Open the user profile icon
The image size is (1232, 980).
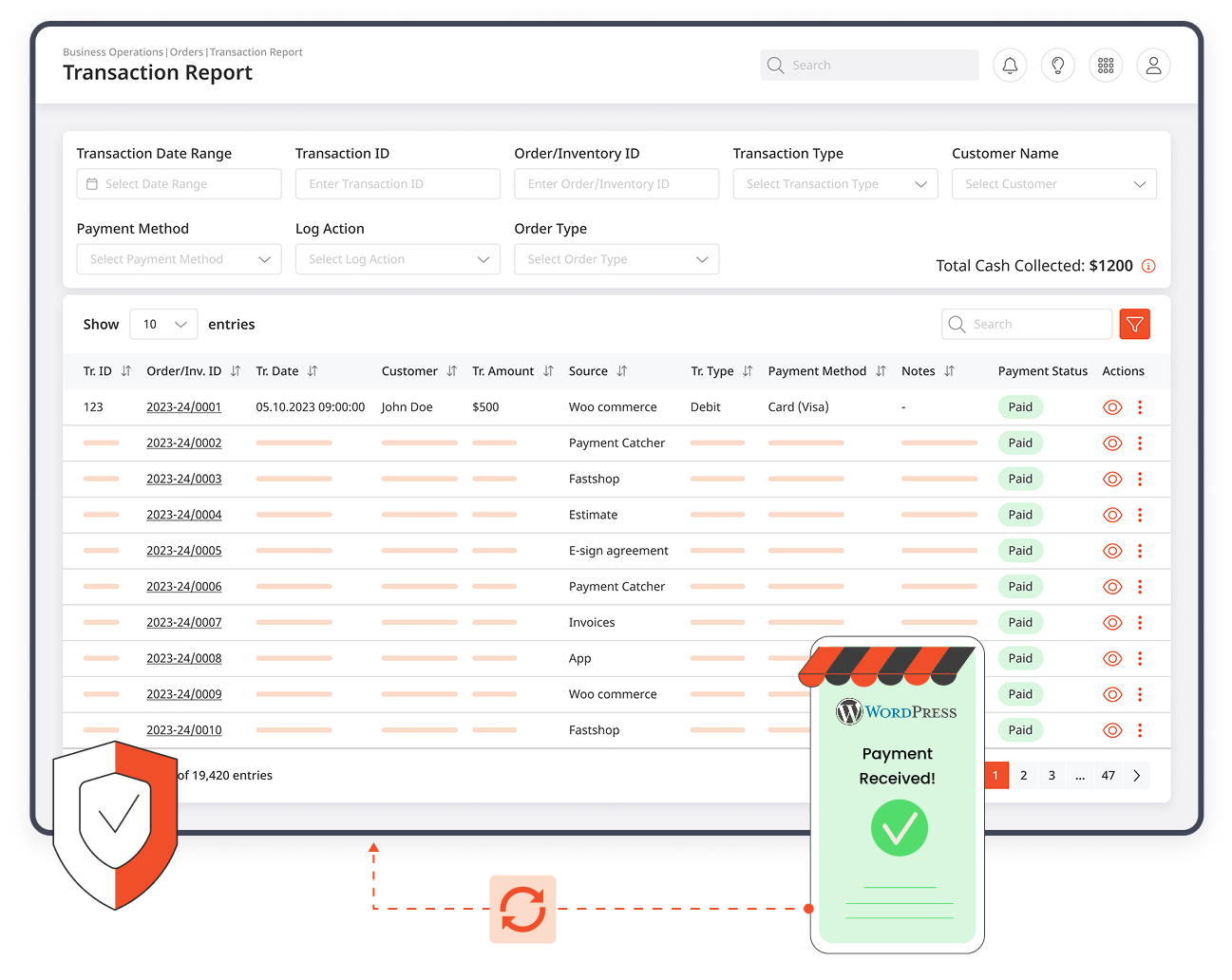[1153, 66]
